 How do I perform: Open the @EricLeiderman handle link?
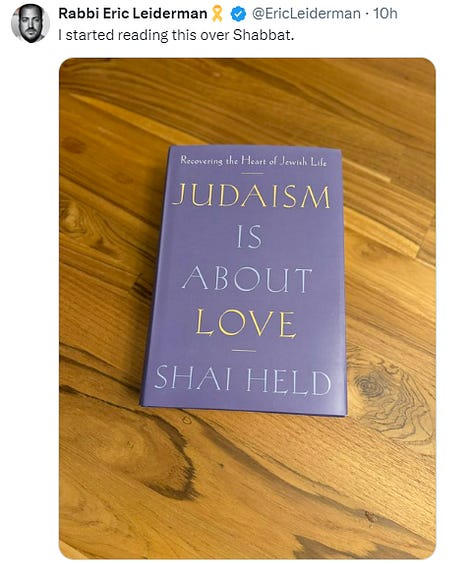pyautogui.click(x=306, y=14)
